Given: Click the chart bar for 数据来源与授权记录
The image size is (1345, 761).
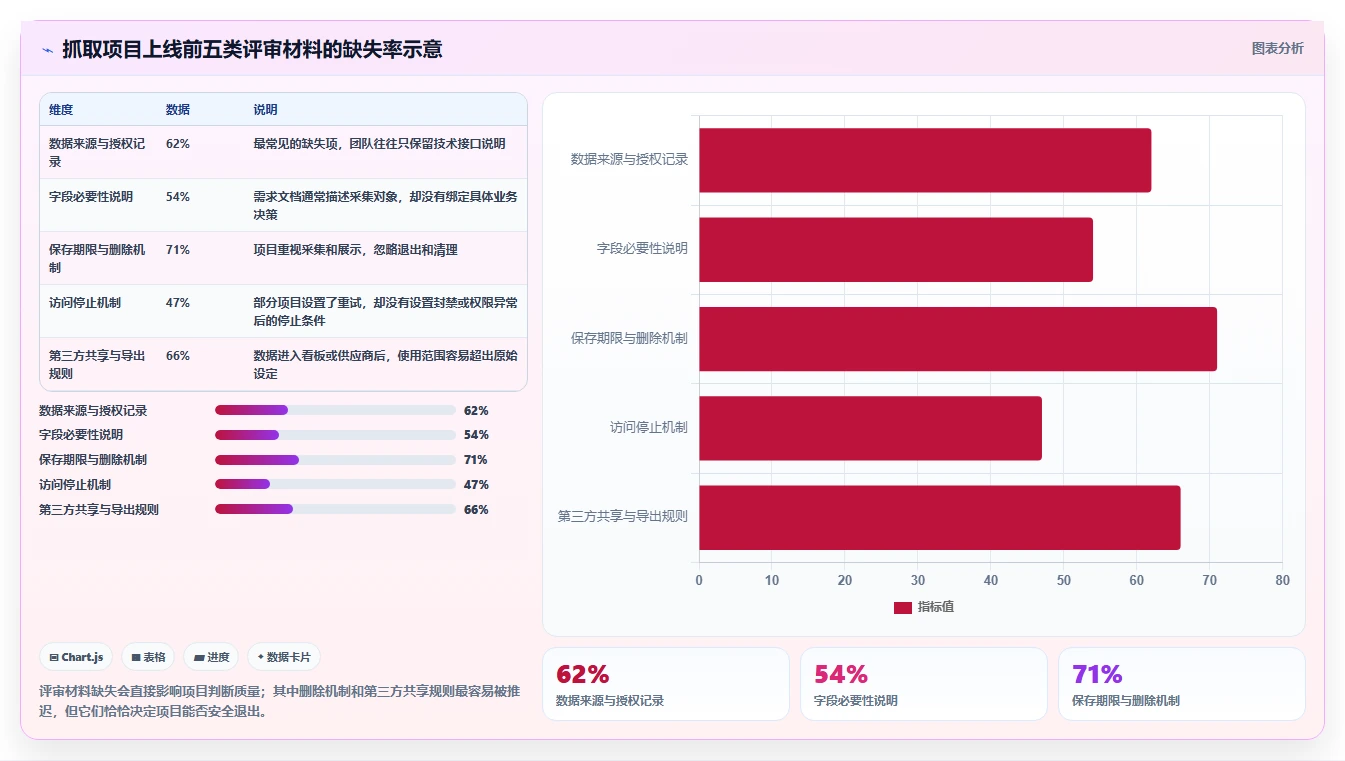Looking at the screenshot, I should point(925,160).
